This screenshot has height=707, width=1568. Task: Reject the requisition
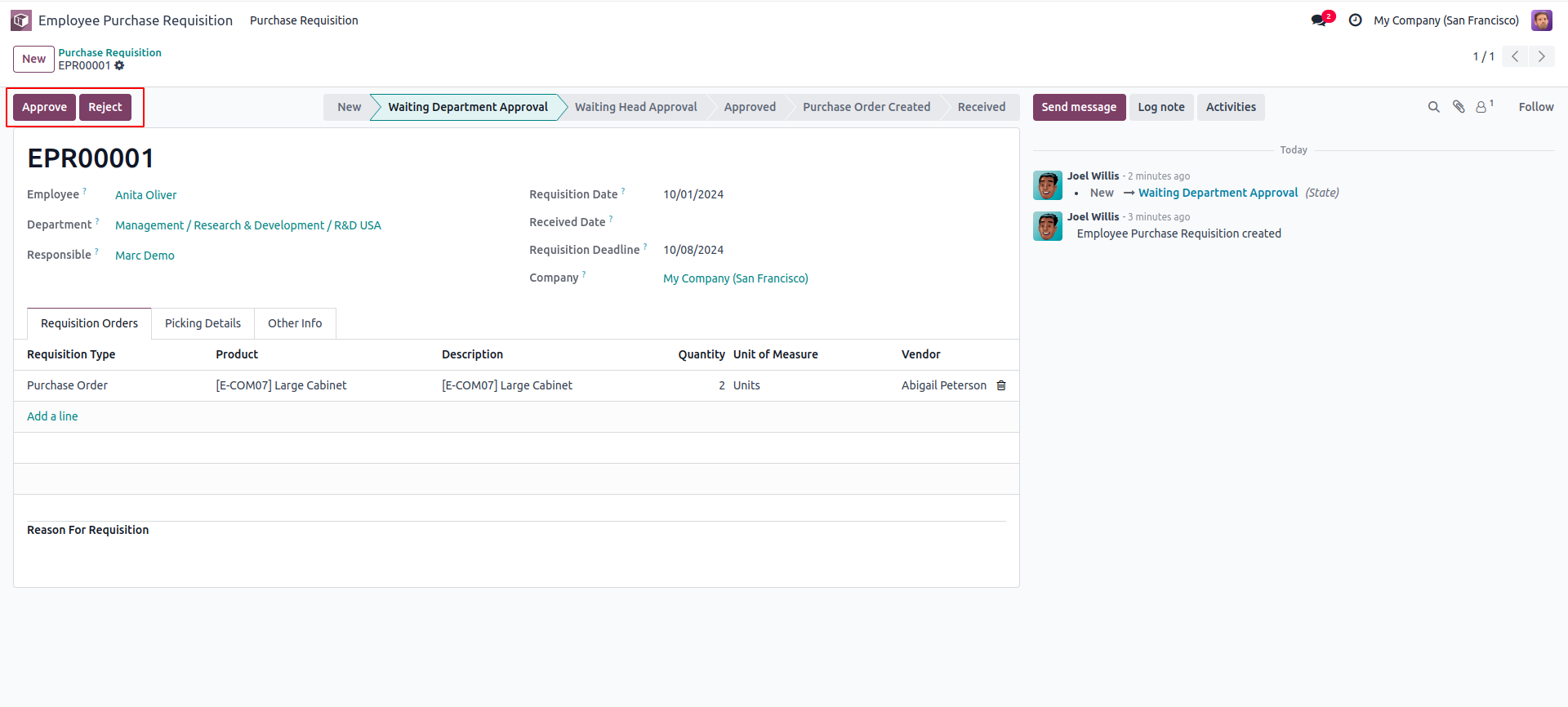click(105, 107)
